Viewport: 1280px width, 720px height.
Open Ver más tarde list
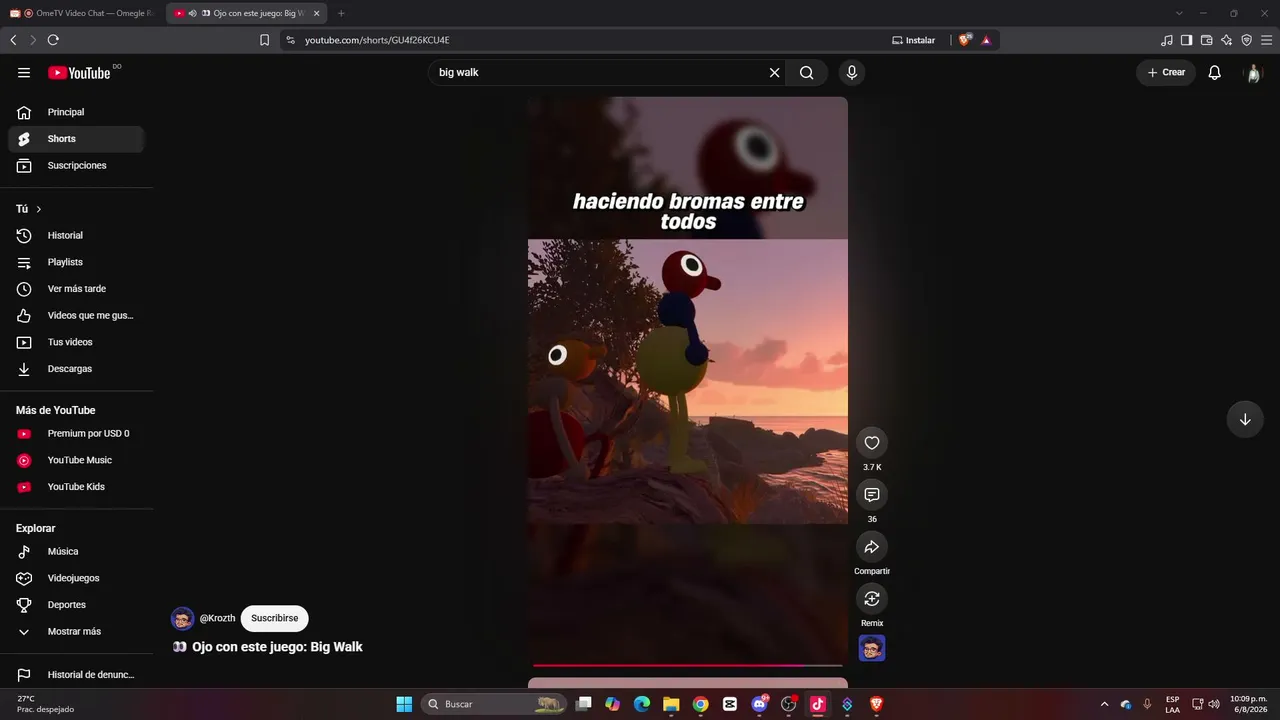(x=76, y=289)
